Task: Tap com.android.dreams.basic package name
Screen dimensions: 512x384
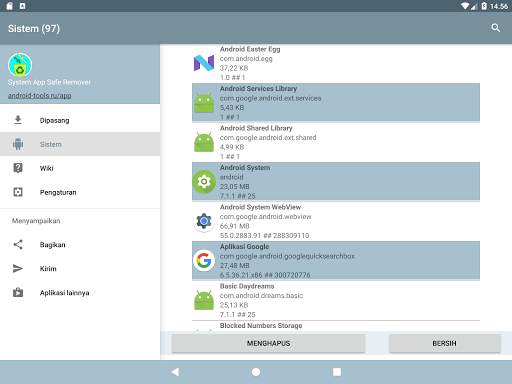Action: 261,296
